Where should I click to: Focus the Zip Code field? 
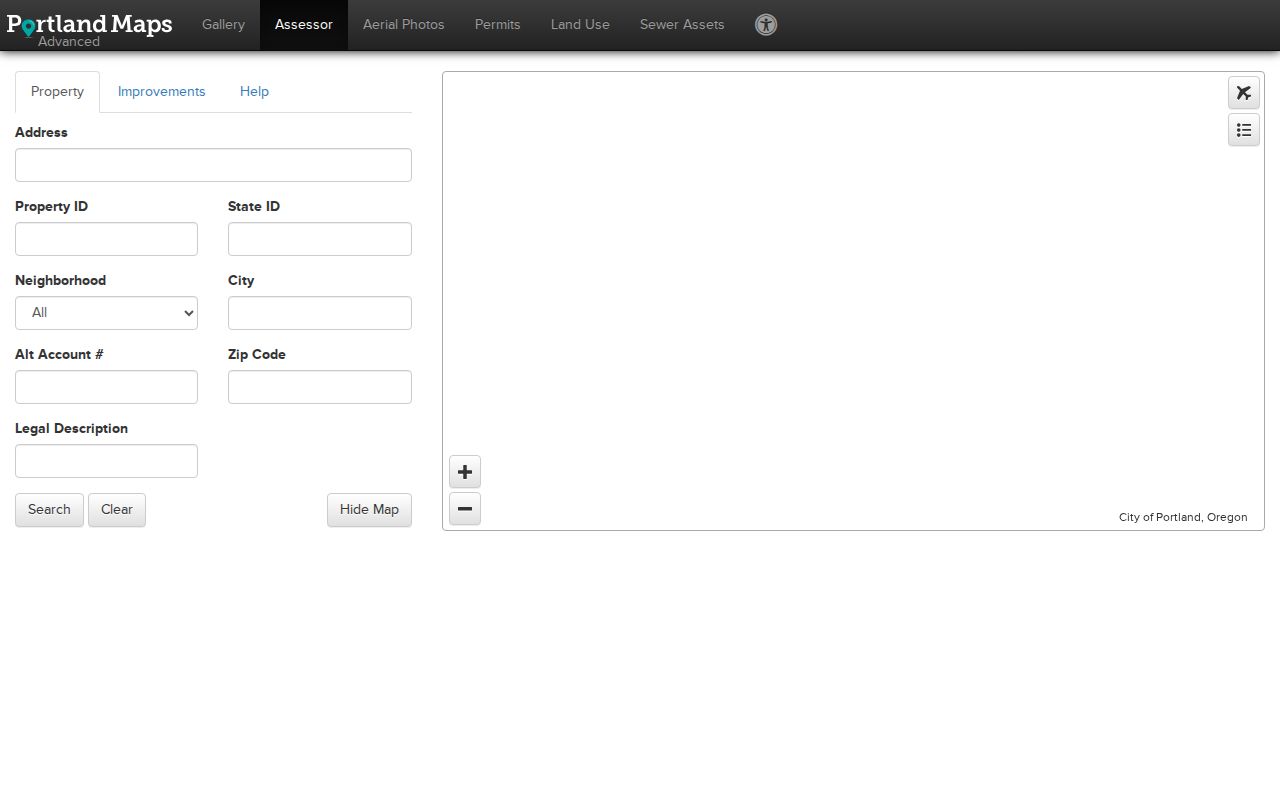coord(320,387)
